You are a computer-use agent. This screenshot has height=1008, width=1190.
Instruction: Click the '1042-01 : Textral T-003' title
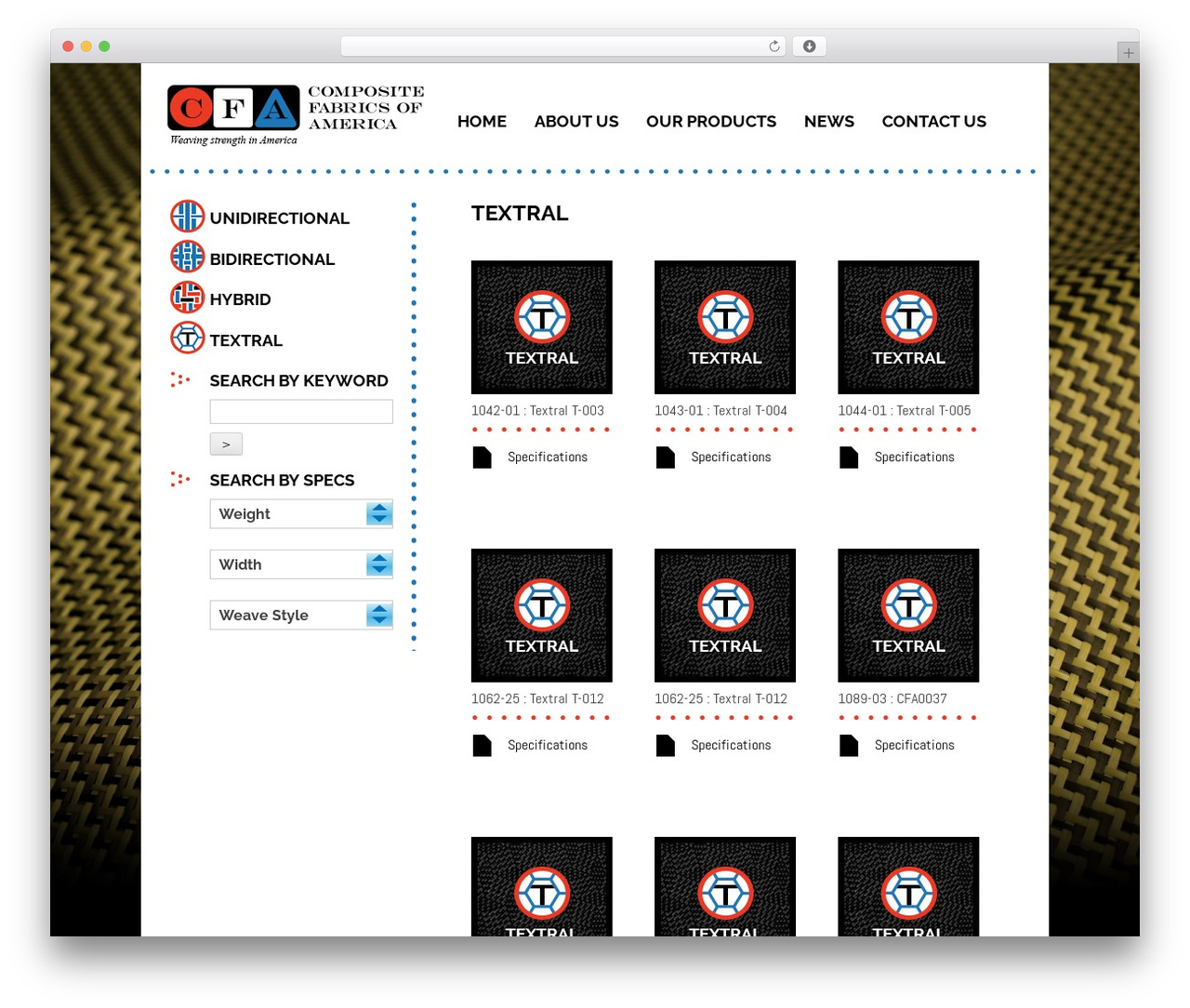coord(537,411)
